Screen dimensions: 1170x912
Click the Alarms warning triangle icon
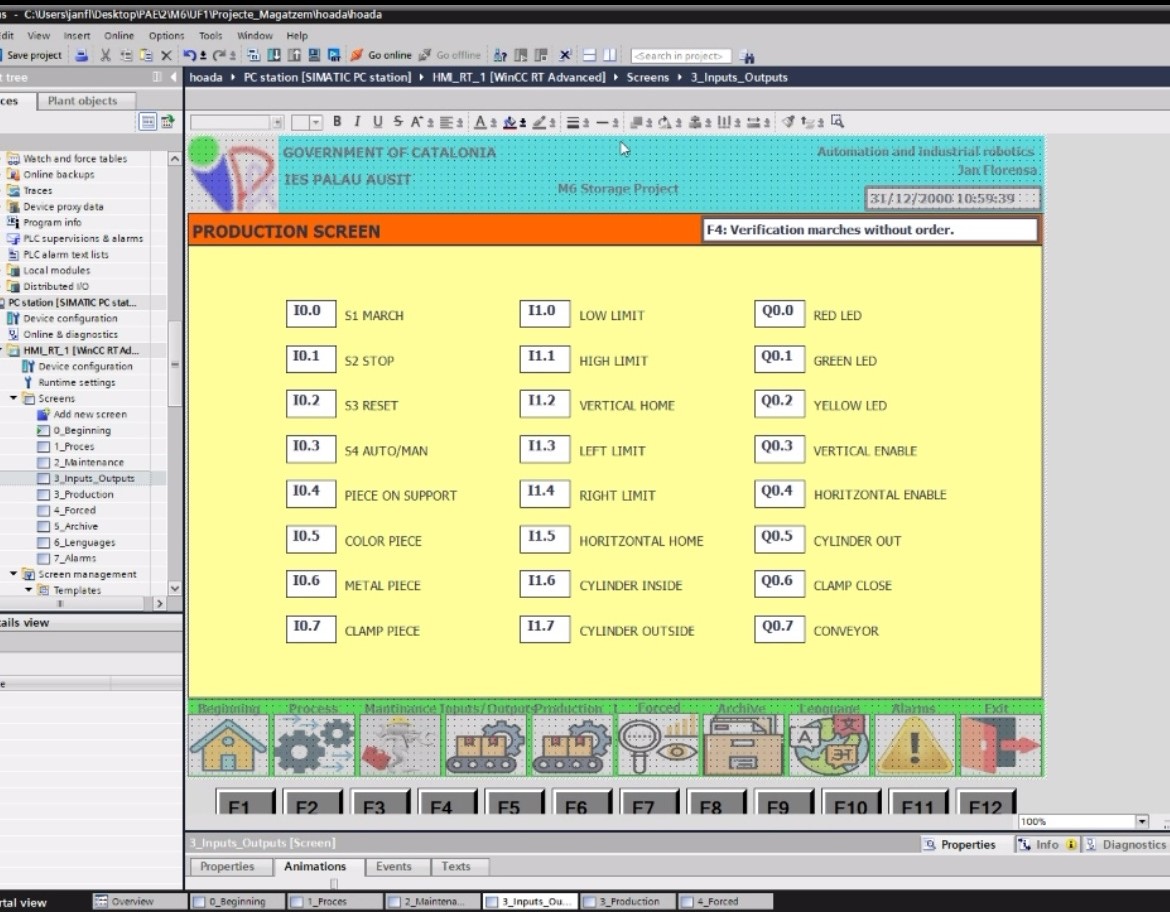914,746
